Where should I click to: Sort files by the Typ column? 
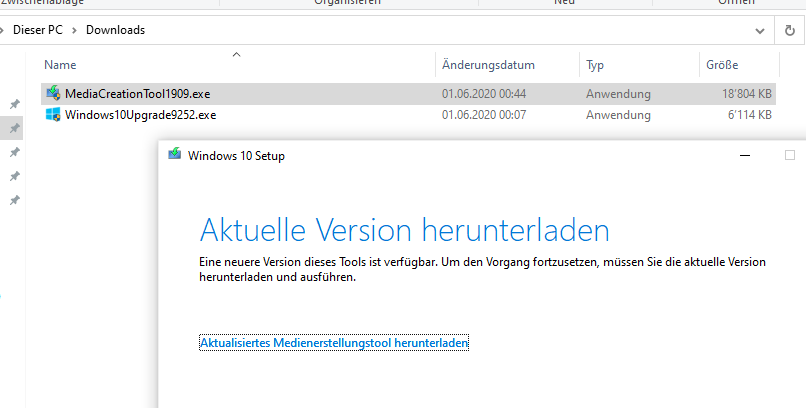pyautogui.click(x=595, y=65)
